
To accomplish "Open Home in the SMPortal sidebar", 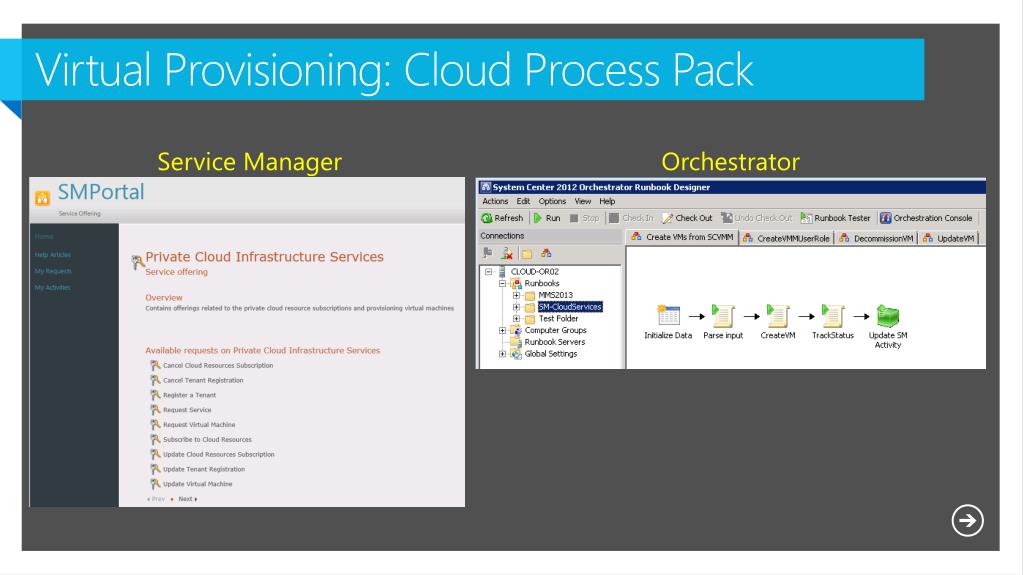I will tap(44, 236).
